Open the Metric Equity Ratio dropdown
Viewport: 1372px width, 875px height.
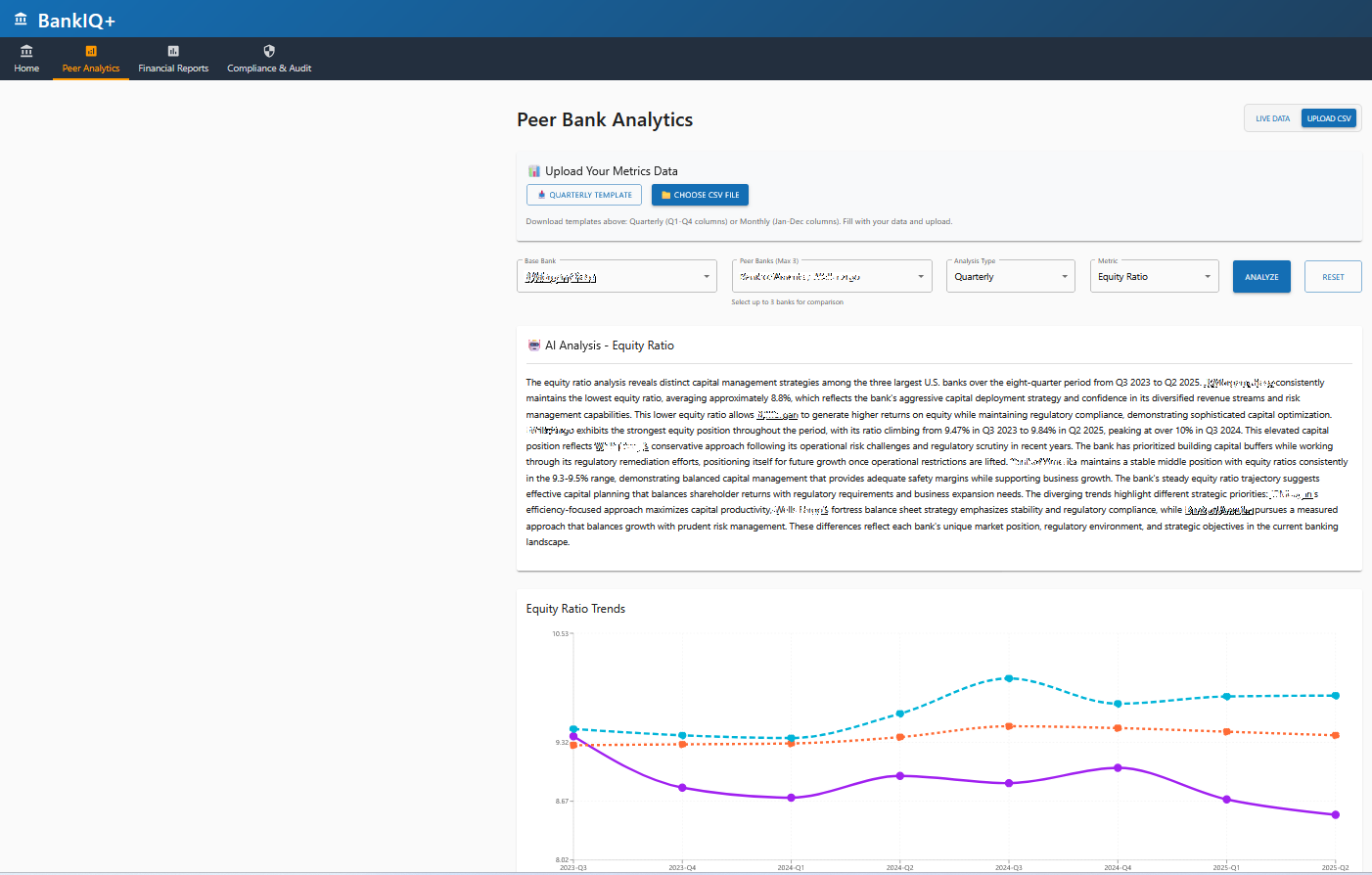[1154, 277]
